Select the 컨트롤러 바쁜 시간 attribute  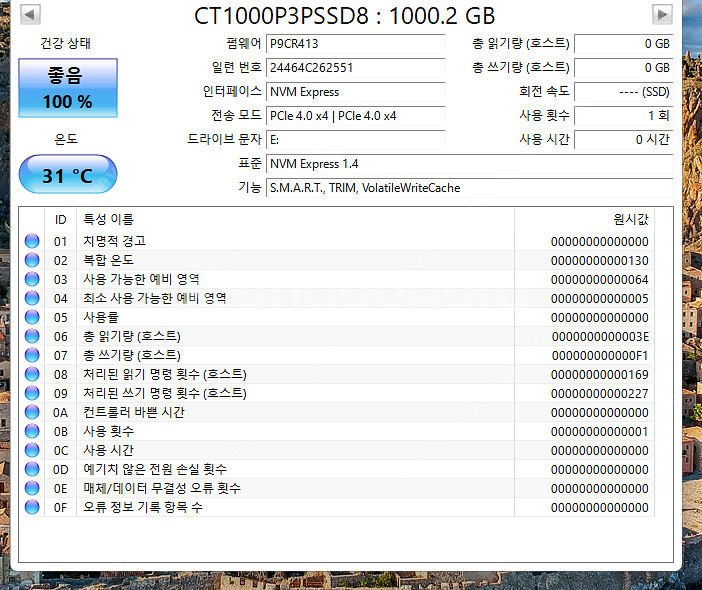point(134,412)
